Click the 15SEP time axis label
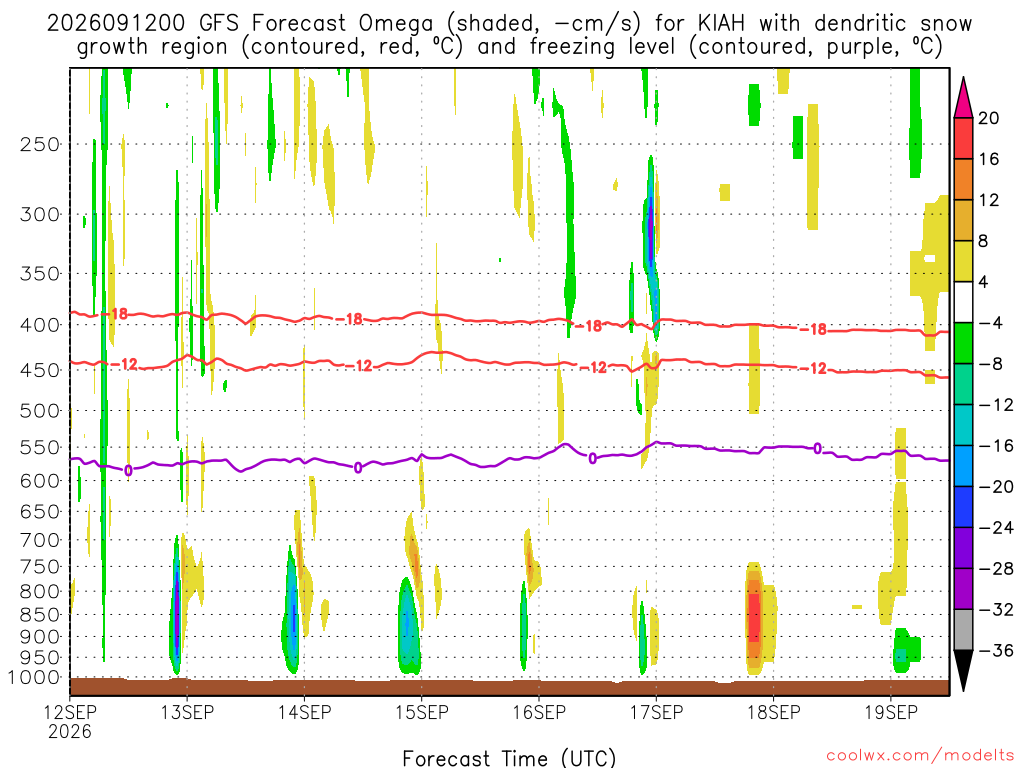 coord(422,712)
